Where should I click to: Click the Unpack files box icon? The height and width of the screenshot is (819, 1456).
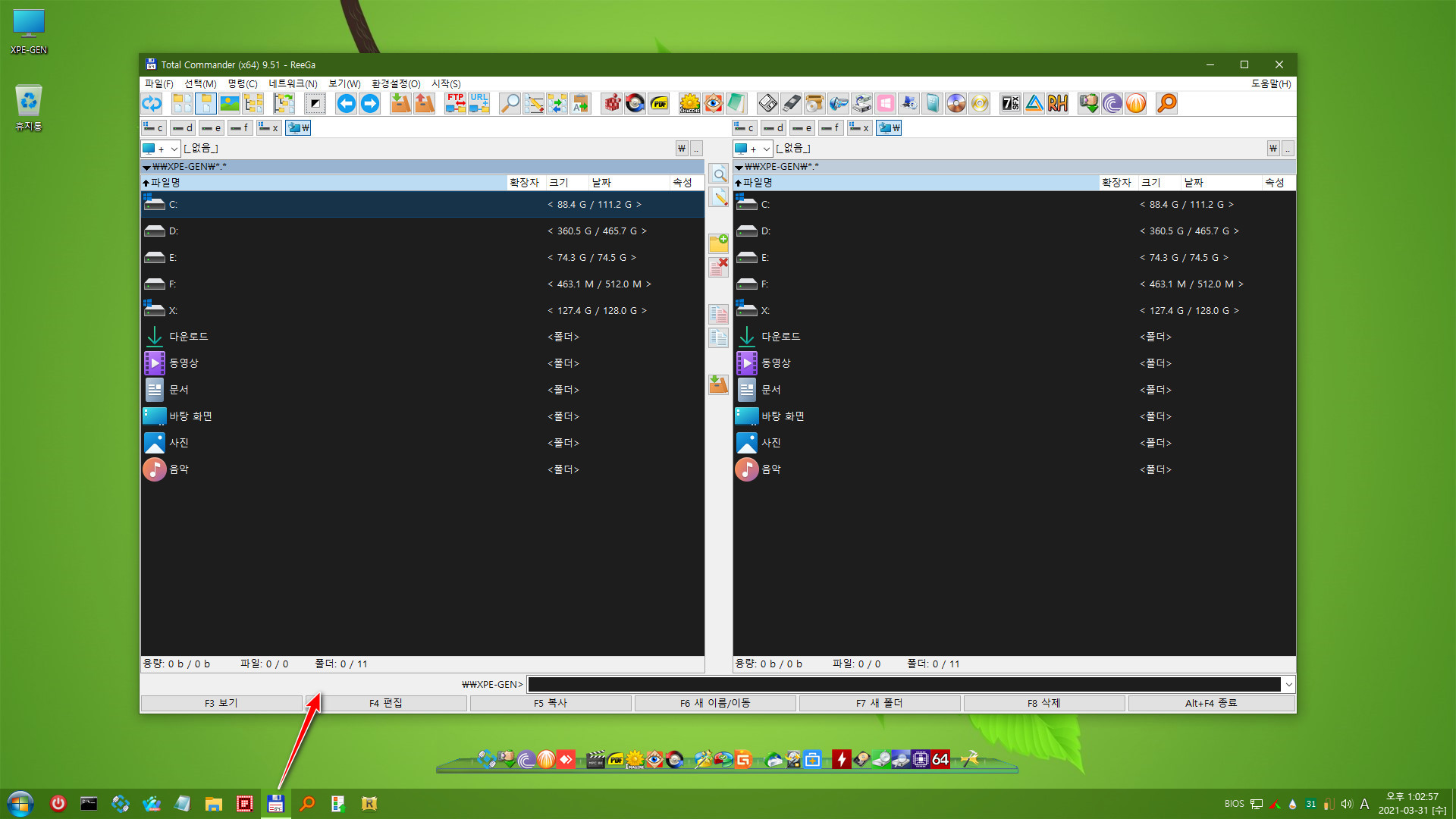tap(424, 103)
